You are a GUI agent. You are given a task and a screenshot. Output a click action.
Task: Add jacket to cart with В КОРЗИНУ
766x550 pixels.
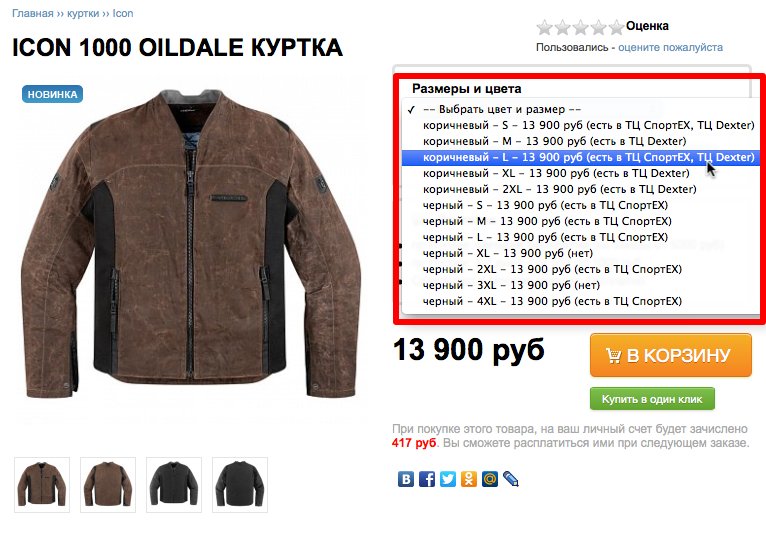point(671,355)
